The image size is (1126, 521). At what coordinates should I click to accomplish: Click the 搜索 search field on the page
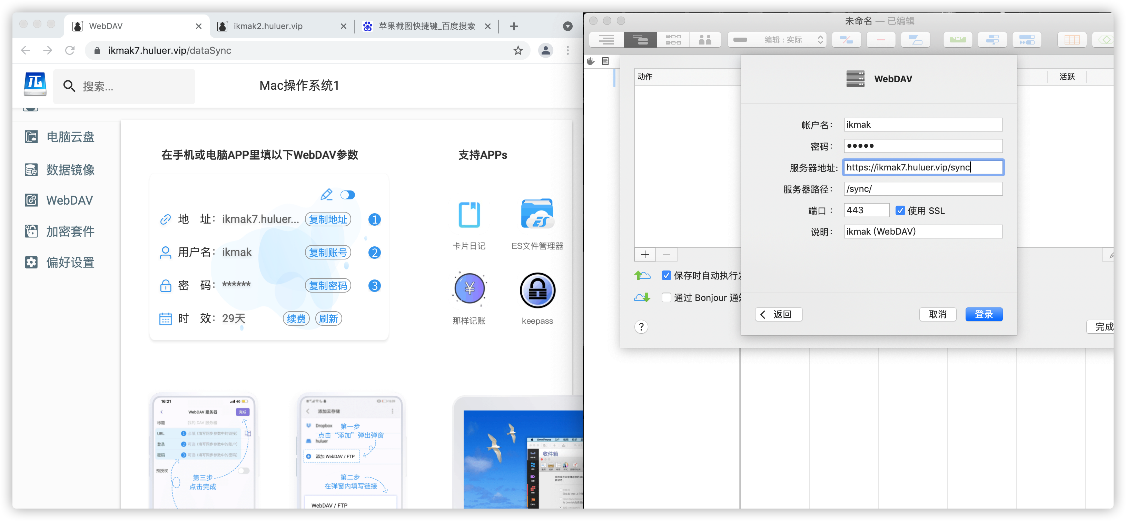tap(124, 86)
